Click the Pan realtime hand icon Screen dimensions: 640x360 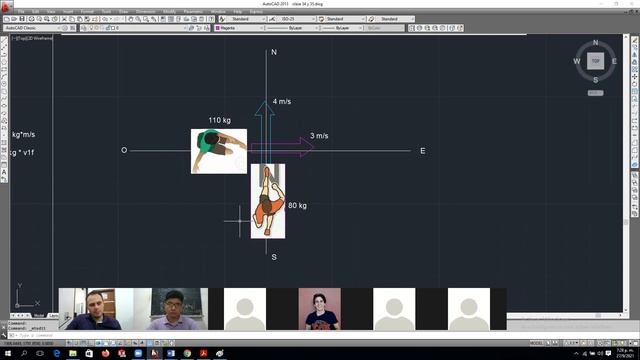131,19
